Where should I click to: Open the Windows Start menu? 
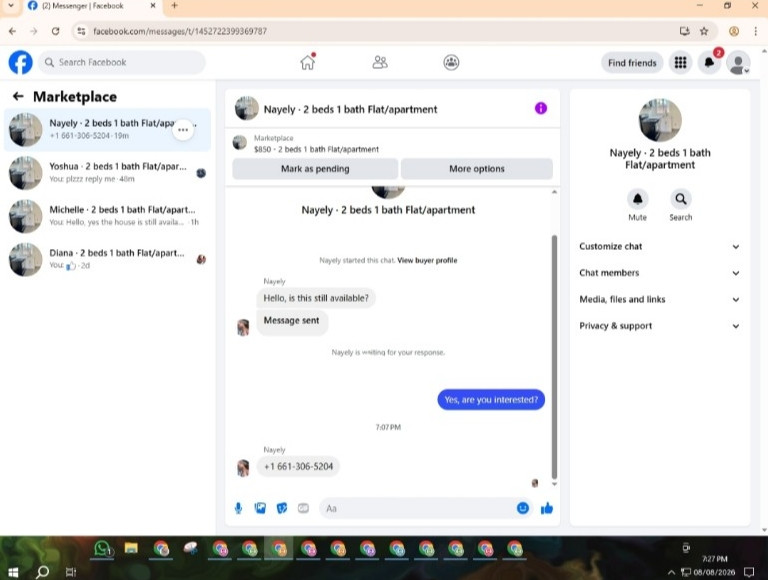(13, 572)
